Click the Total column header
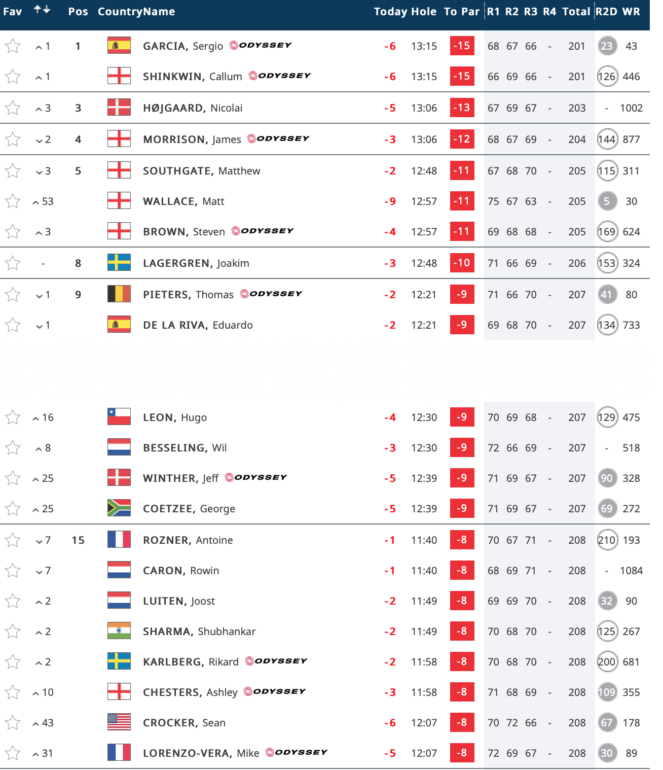This screenshot has height=770, width=663. coord(576,11)
